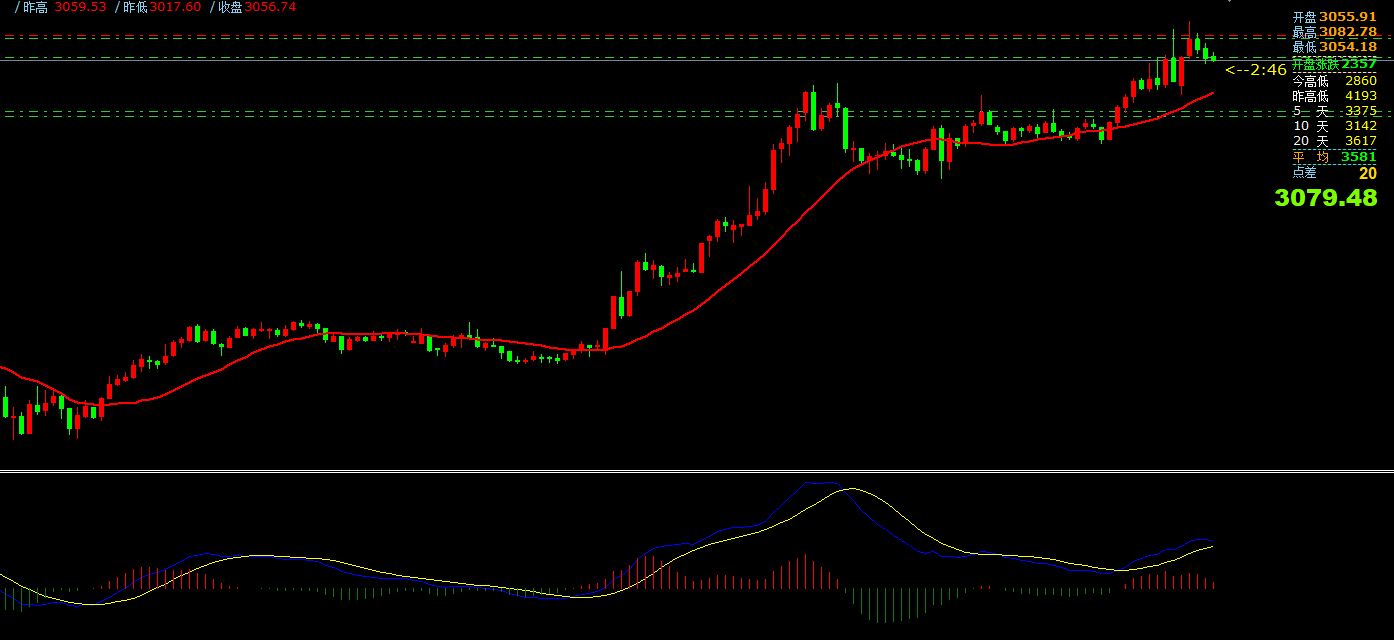The width and height of the screenshot is (1394, 640).
Task: Click the deepest negative MACD histogram bar
Action: click(877, 605)
